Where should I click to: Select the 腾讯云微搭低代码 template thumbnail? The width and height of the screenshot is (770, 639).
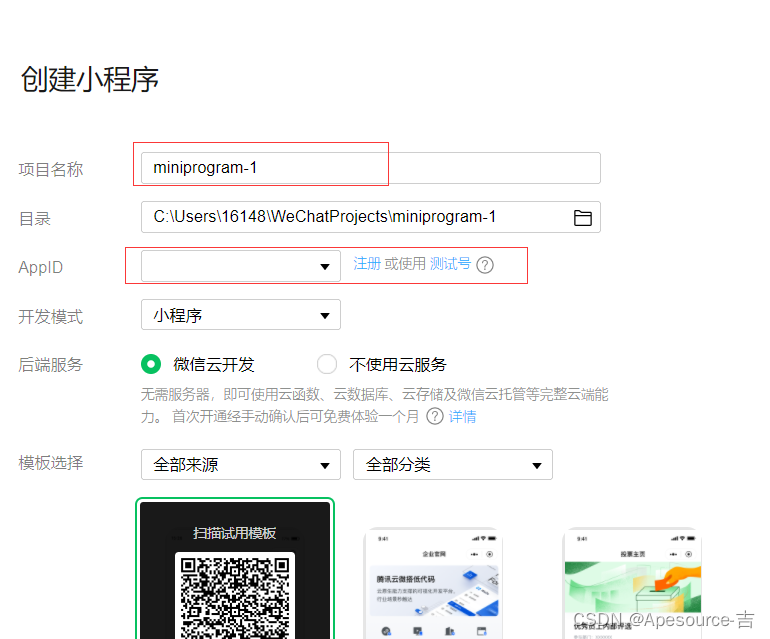(x=433, y=583)
